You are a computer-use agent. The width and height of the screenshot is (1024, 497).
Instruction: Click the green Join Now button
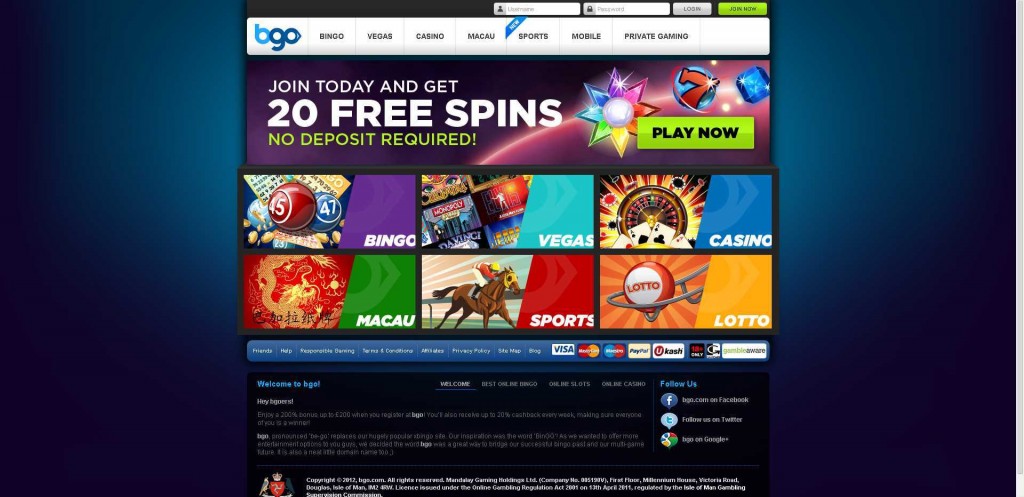pyautogui.click(x=743, y=9)
